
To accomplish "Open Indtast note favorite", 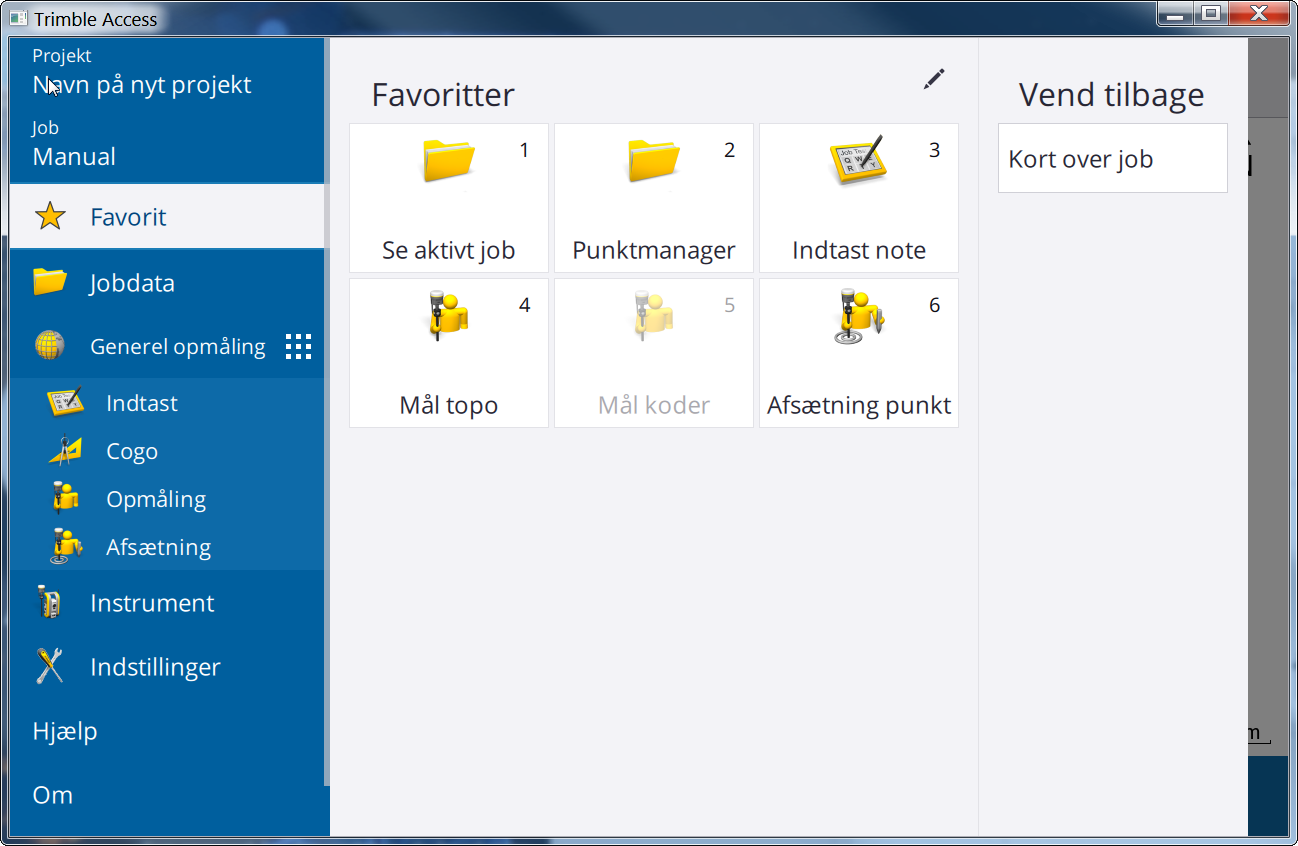I will click(859, 198).
